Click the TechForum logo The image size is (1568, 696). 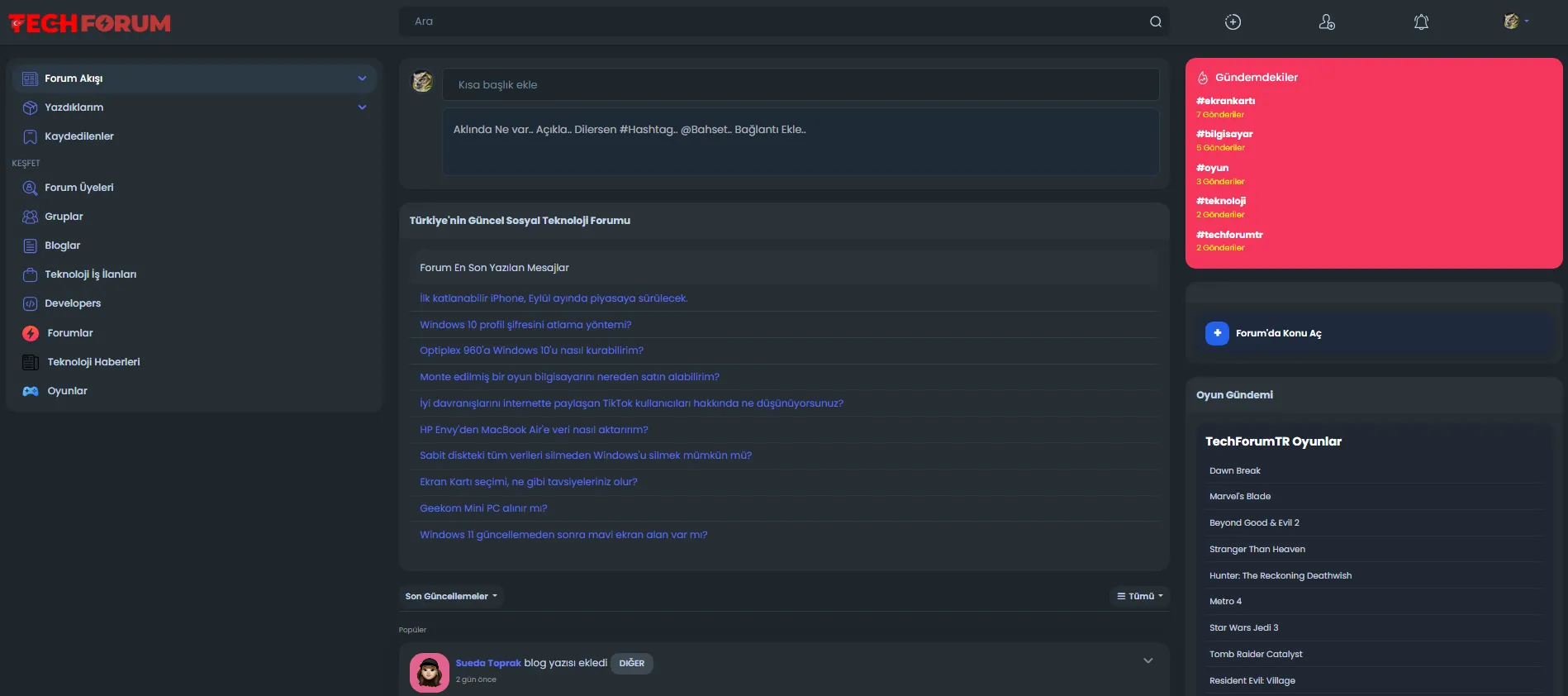pyautogui.click(x=89, y=23)
